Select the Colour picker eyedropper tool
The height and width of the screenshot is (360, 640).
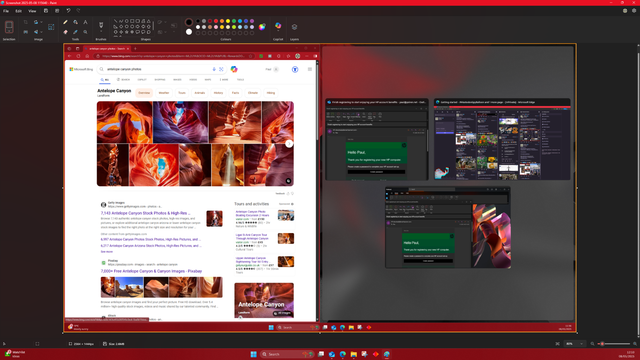click(x=76, y=32)
